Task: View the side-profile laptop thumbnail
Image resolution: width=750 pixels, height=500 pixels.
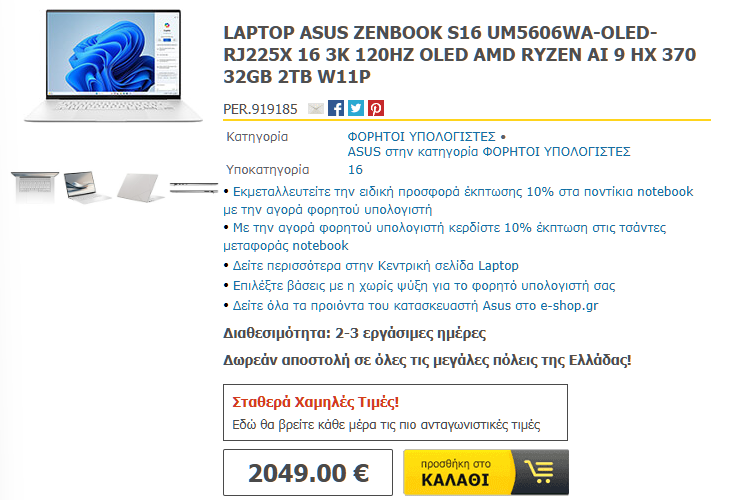Action: click(194, 188)
